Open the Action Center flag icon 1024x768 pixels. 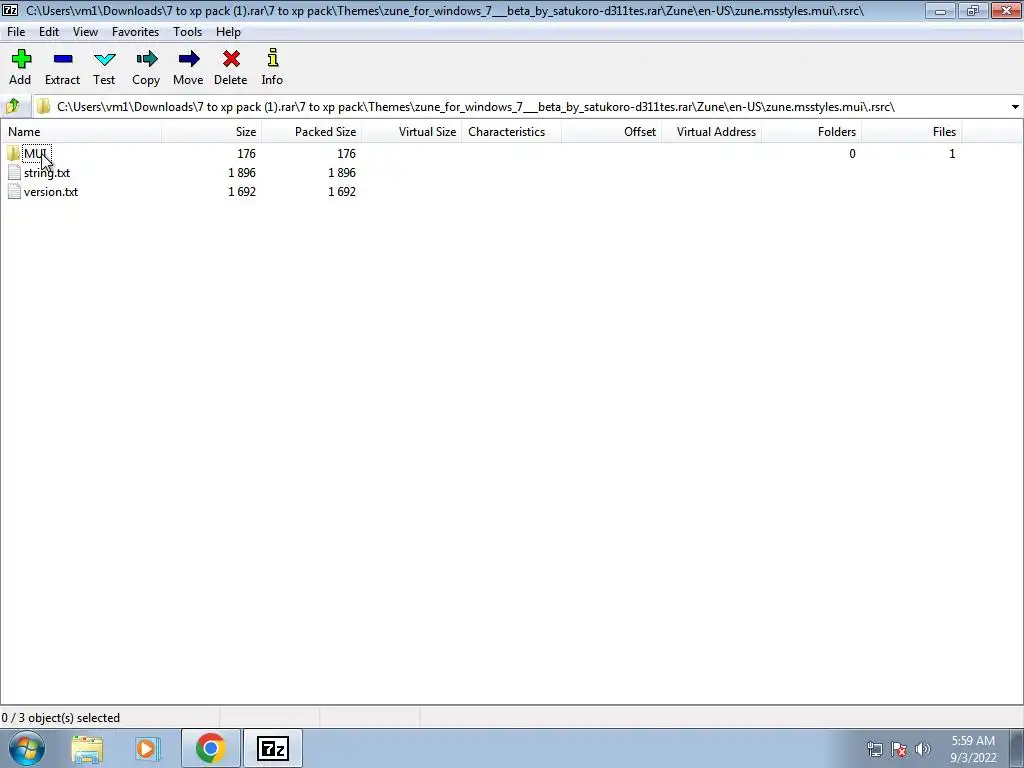click(899, 749)
